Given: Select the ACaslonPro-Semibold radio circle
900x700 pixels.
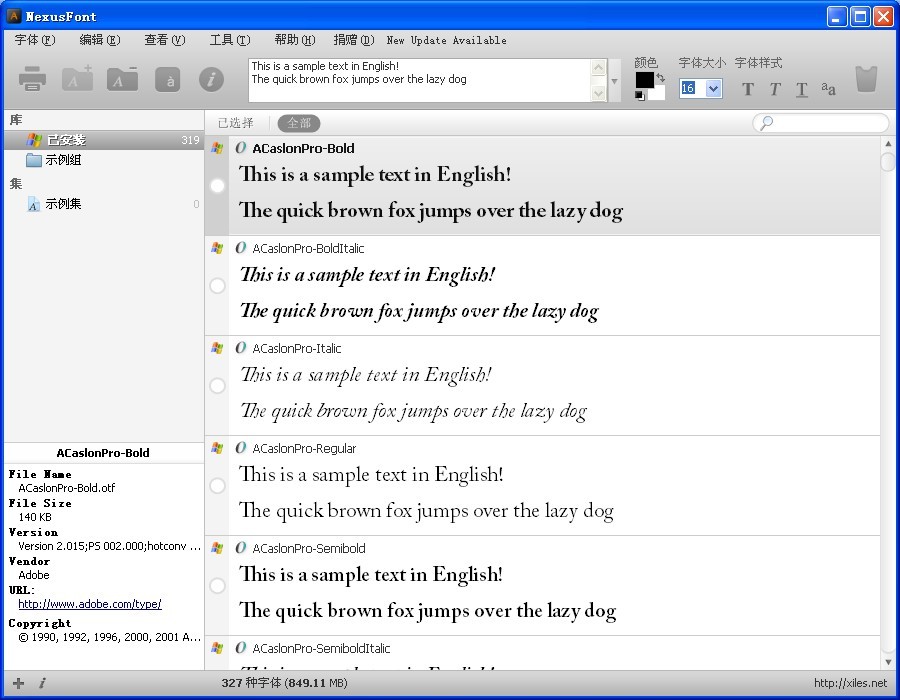Looking at the screenshot, I should coord(217,586).
